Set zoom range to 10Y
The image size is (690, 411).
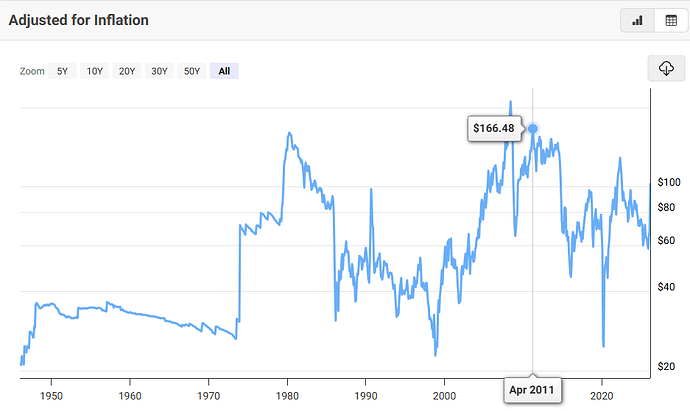click(x=94, y=71)
